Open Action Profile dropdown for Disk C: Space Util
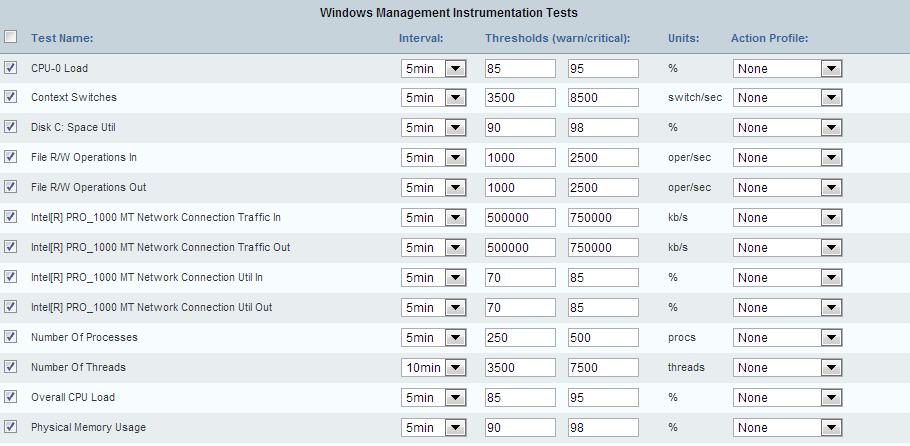This screenshot has height=446, width=910. point(788,128)
